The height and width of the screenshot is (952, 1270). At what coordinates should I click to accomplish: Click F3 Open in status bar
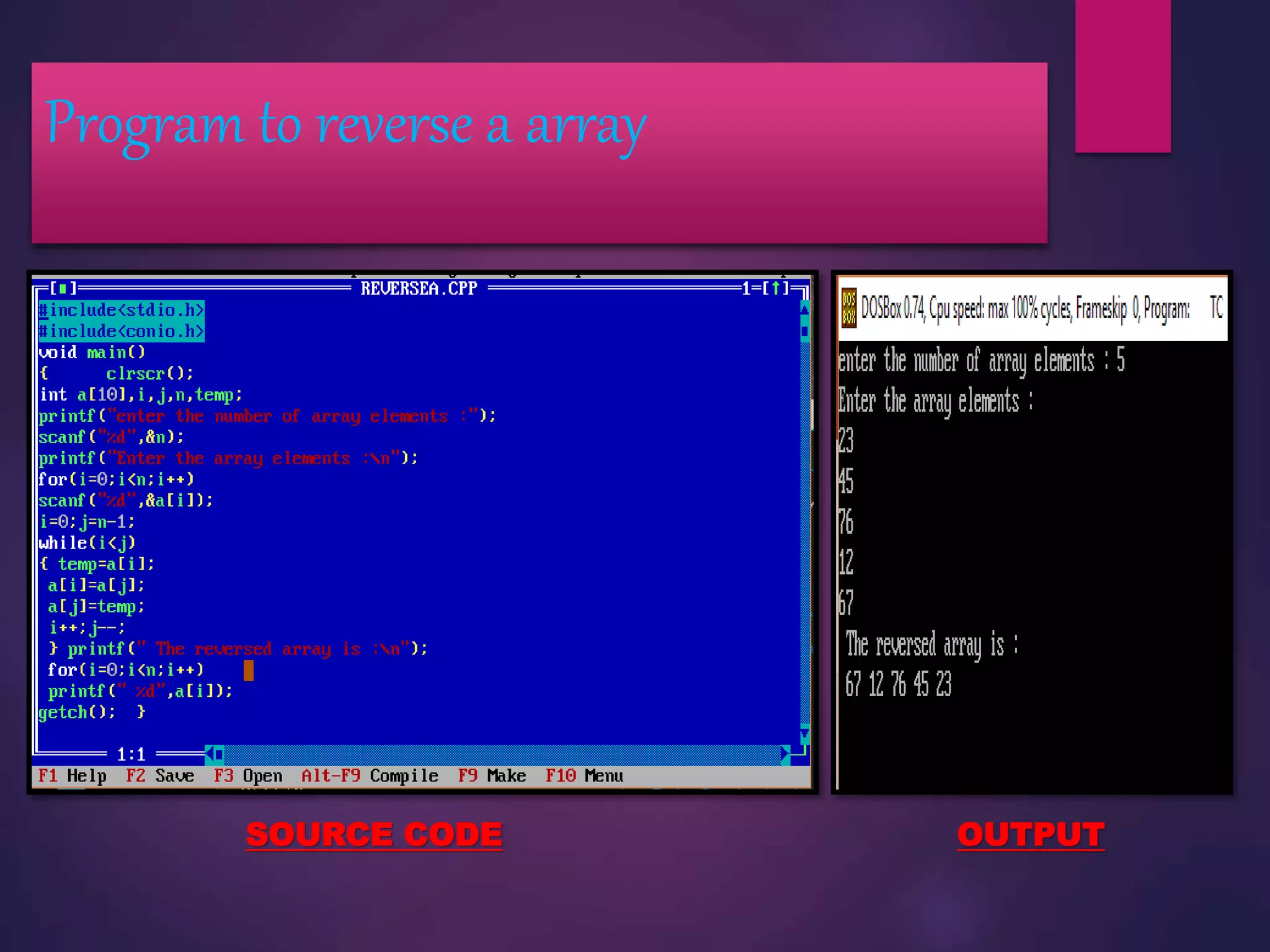click(x=248, y=776)
